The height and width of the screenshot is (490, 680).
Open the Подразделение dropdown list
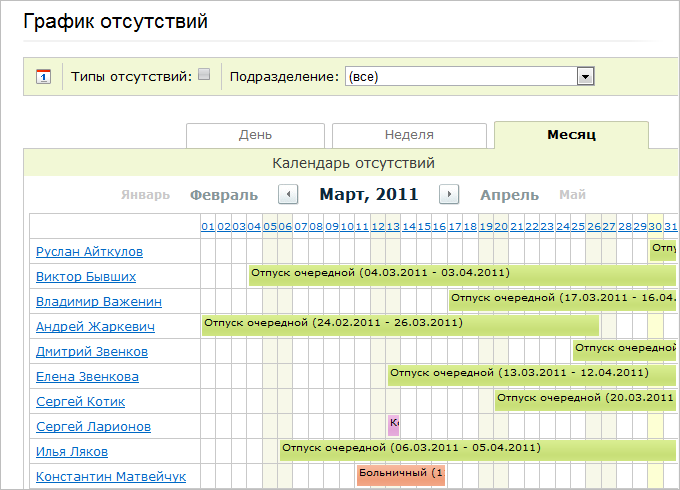586,76
